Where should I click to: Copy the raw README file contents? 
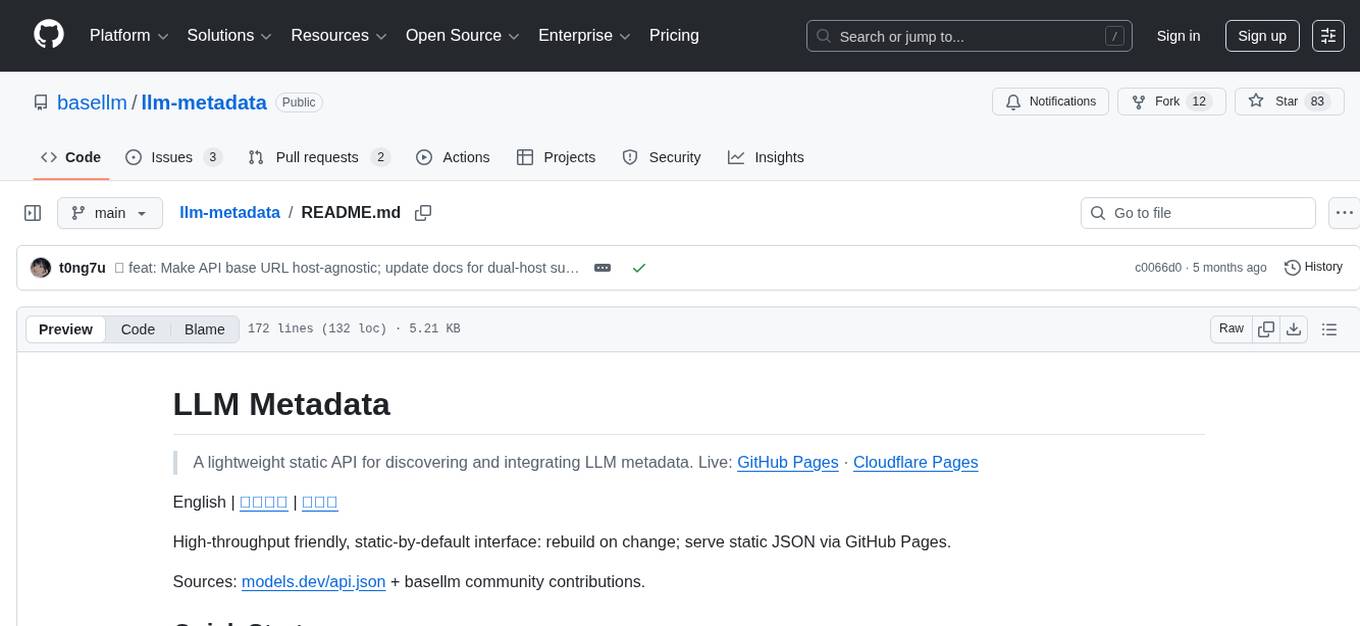coord(1266,328)
